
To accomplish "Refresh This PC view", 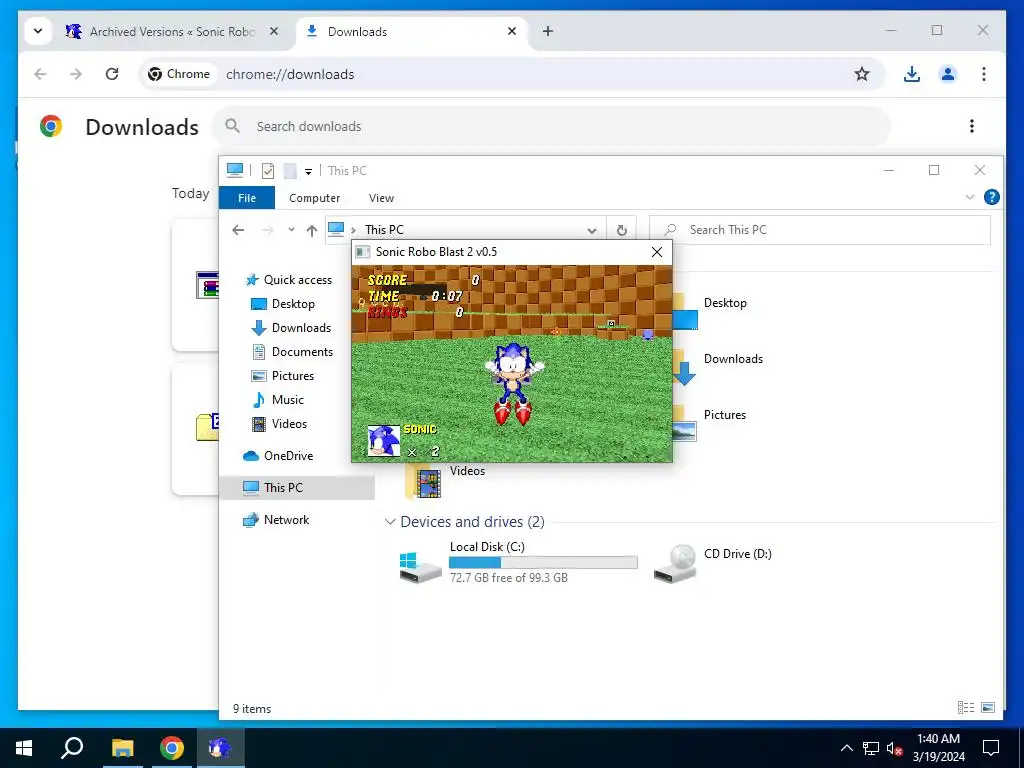I will click(x=622, y=231).
